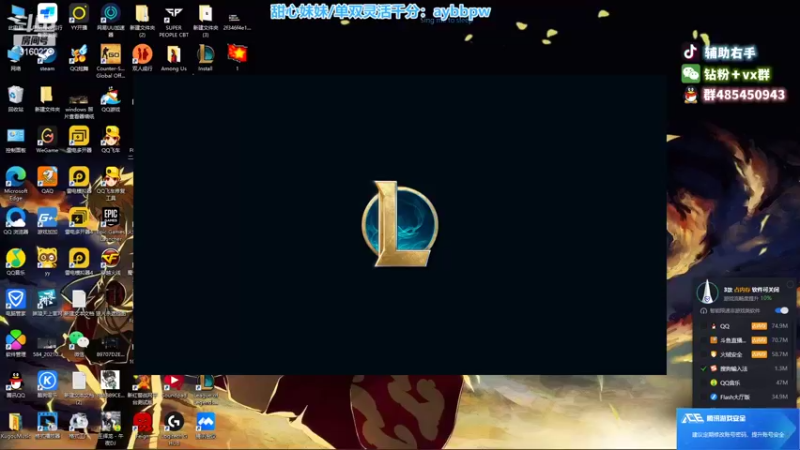Check the 斗鱼直播 row checkbox
This screenshot has width=800, height=450.
704,340
